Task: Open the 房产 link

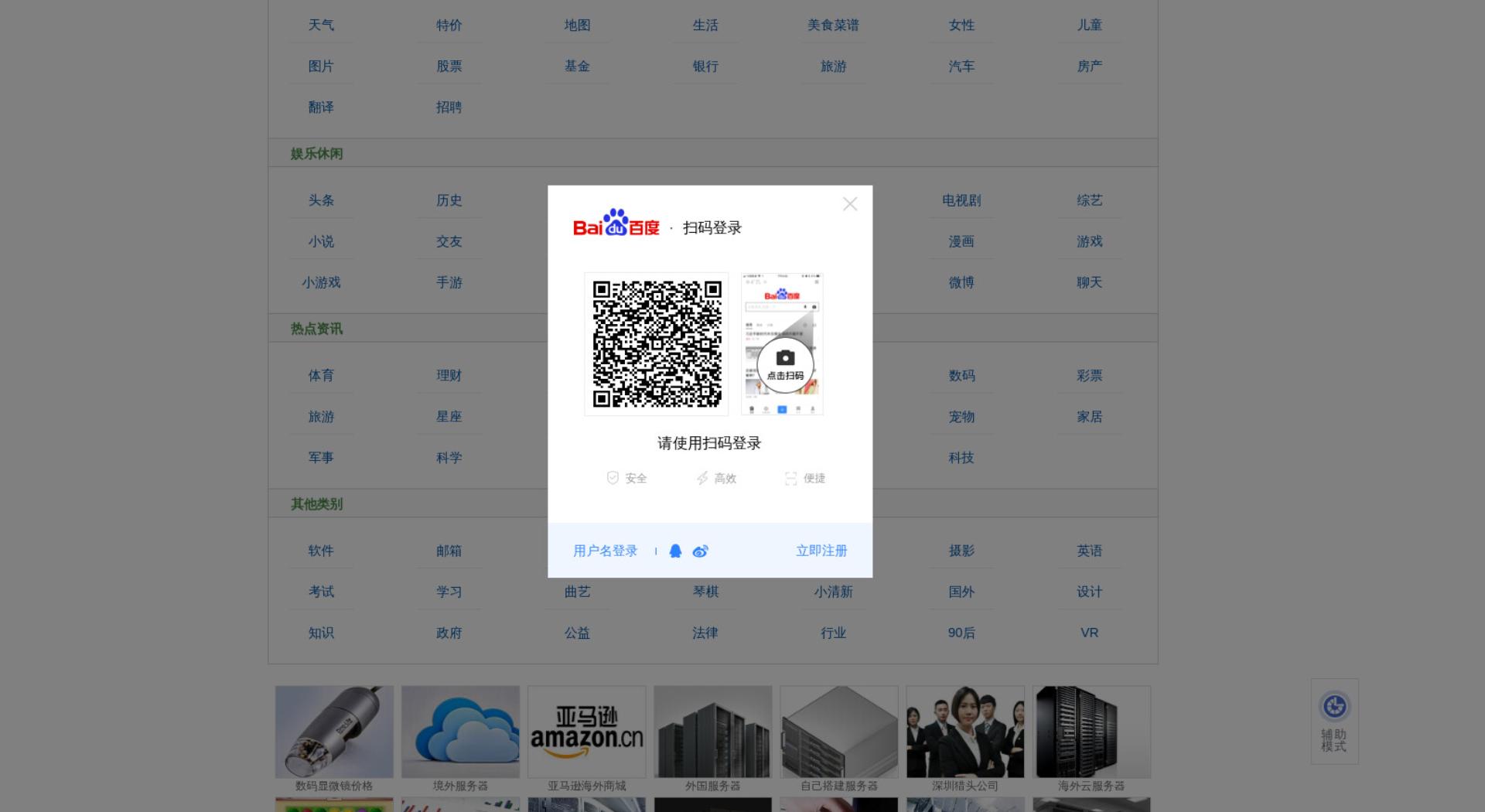Action: [x=1089, y=66]
